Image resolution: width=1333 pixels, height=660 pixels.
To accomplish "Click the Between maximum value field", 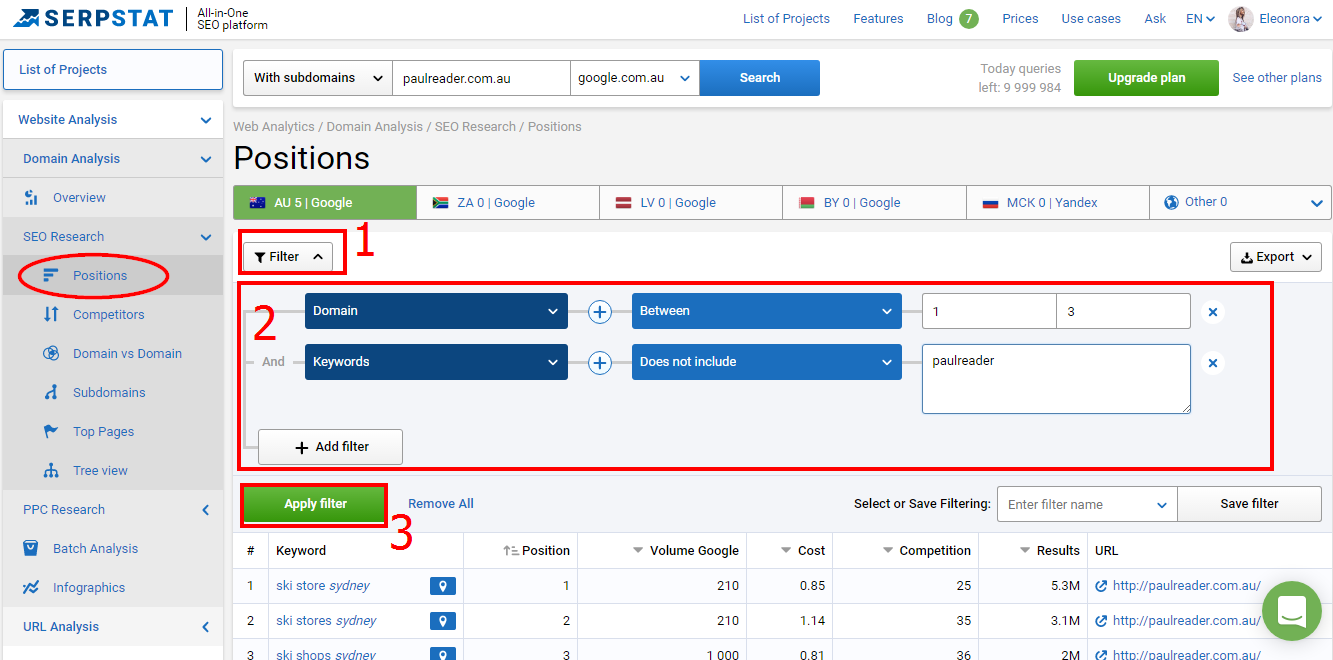I will [x=1123, y=311].
